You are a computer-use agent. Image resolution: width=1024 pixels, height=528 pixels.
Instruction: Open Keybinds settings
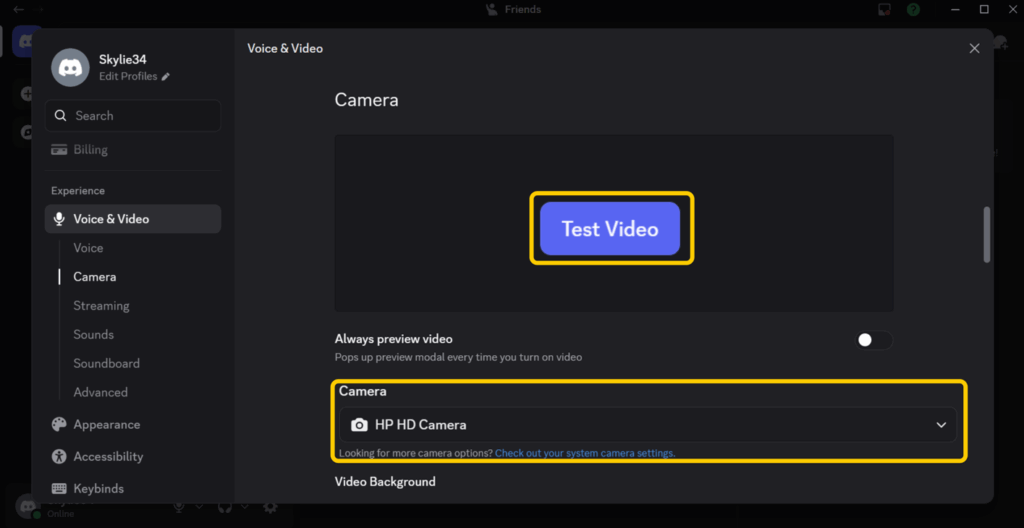[133, 488]
